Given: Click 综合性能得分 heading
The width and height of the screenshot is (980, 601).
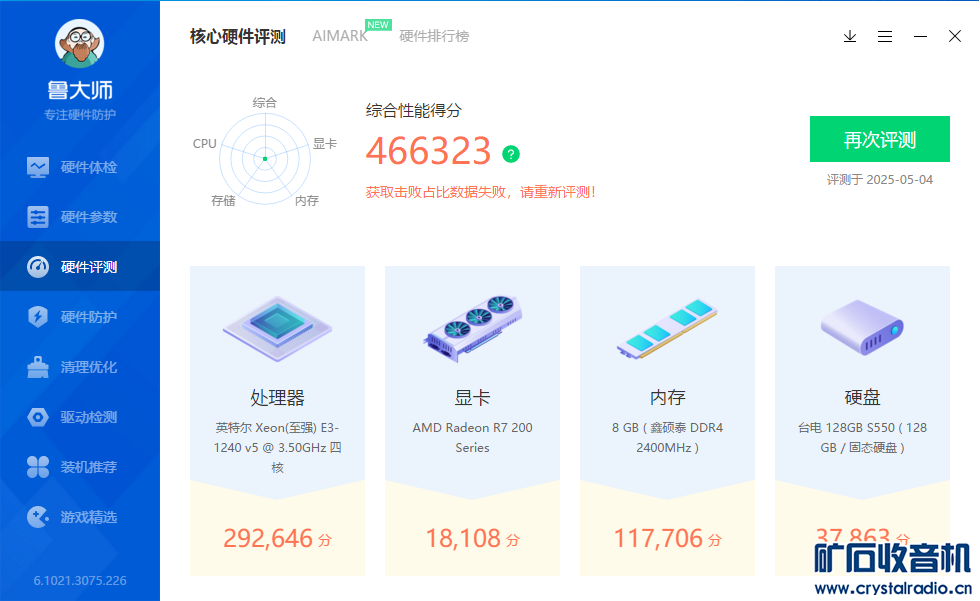Looking at the screenshot, I should 414,111.
